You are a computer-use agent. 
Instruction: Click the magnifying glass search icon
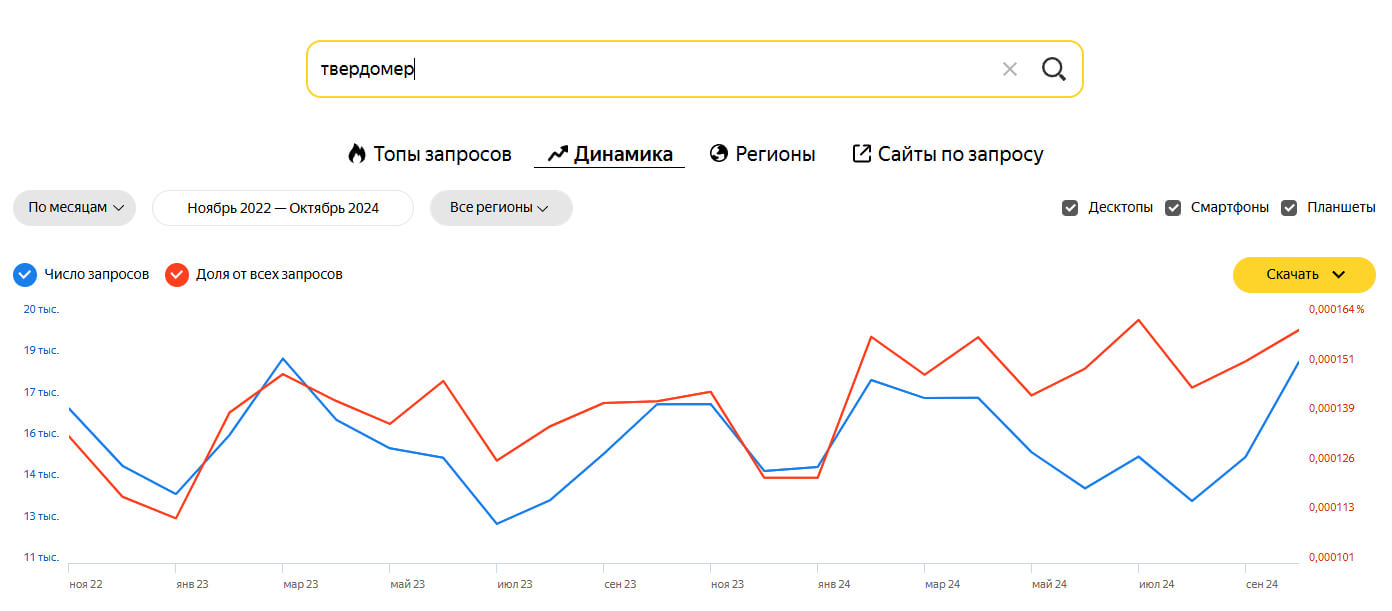pos(1053,69)
